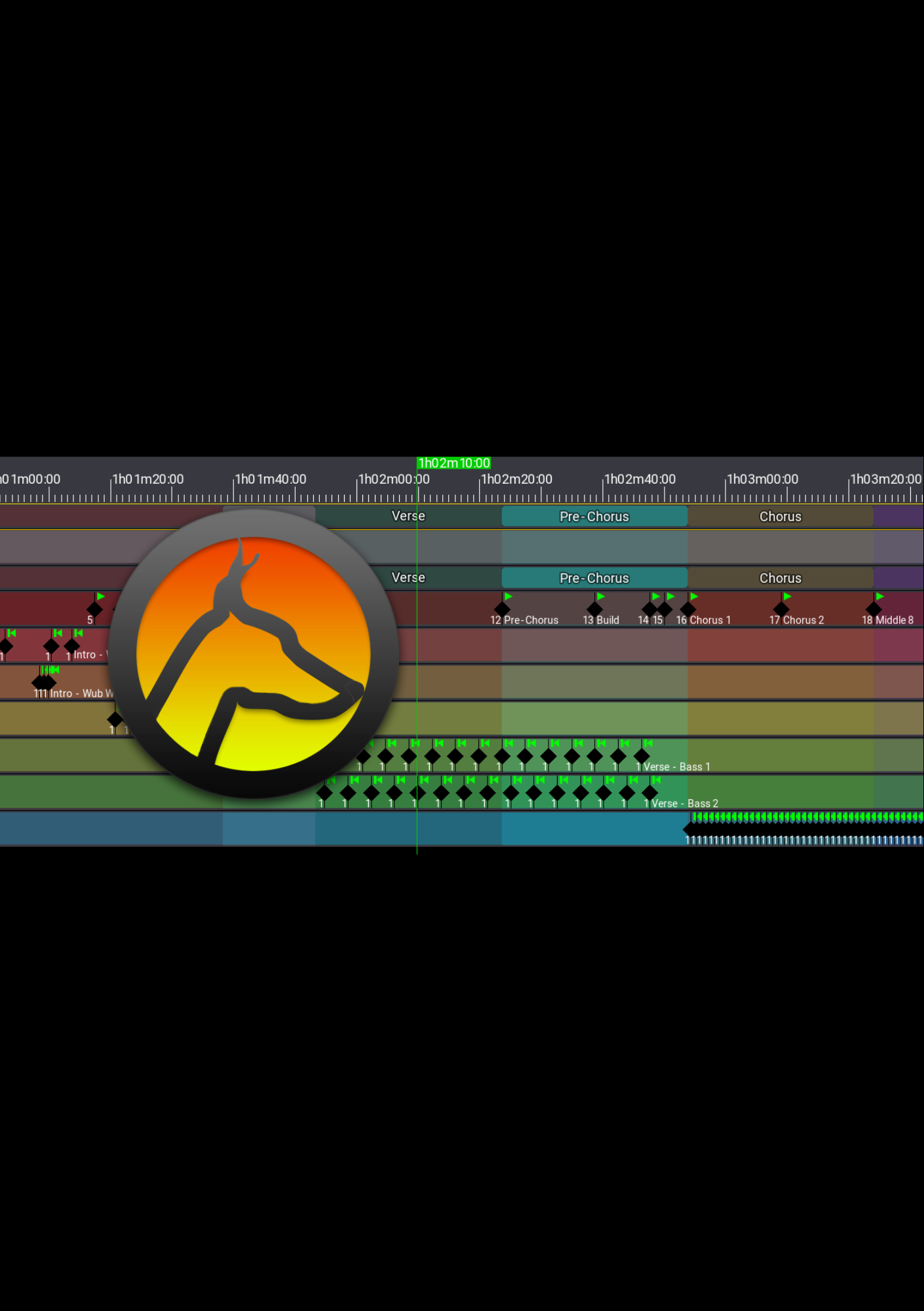Viewport: 924px width, 1311px height.
Task: Click ruler at 1h01m20:00
Action: (x=148, y=479)
